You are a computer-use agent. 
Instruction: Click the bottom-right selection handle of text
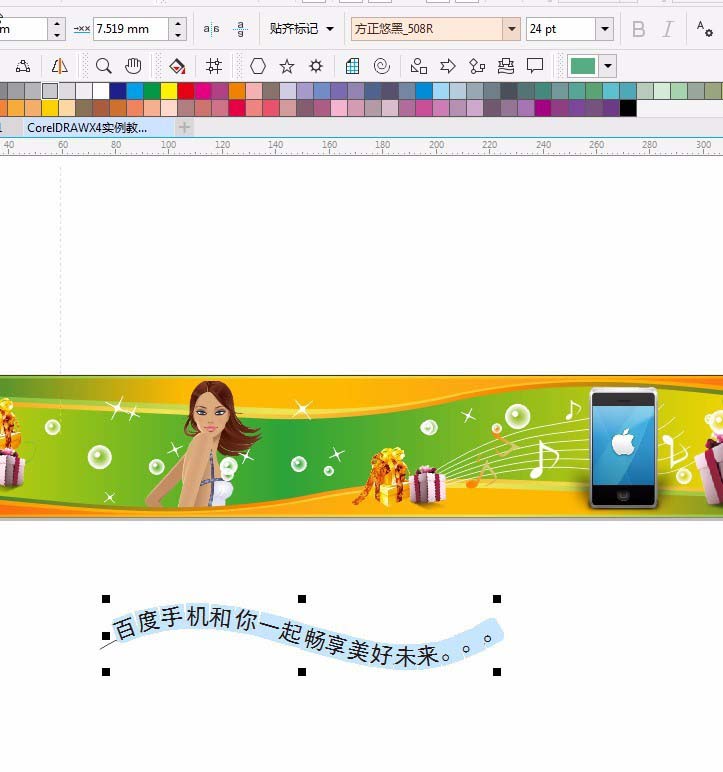497,672
